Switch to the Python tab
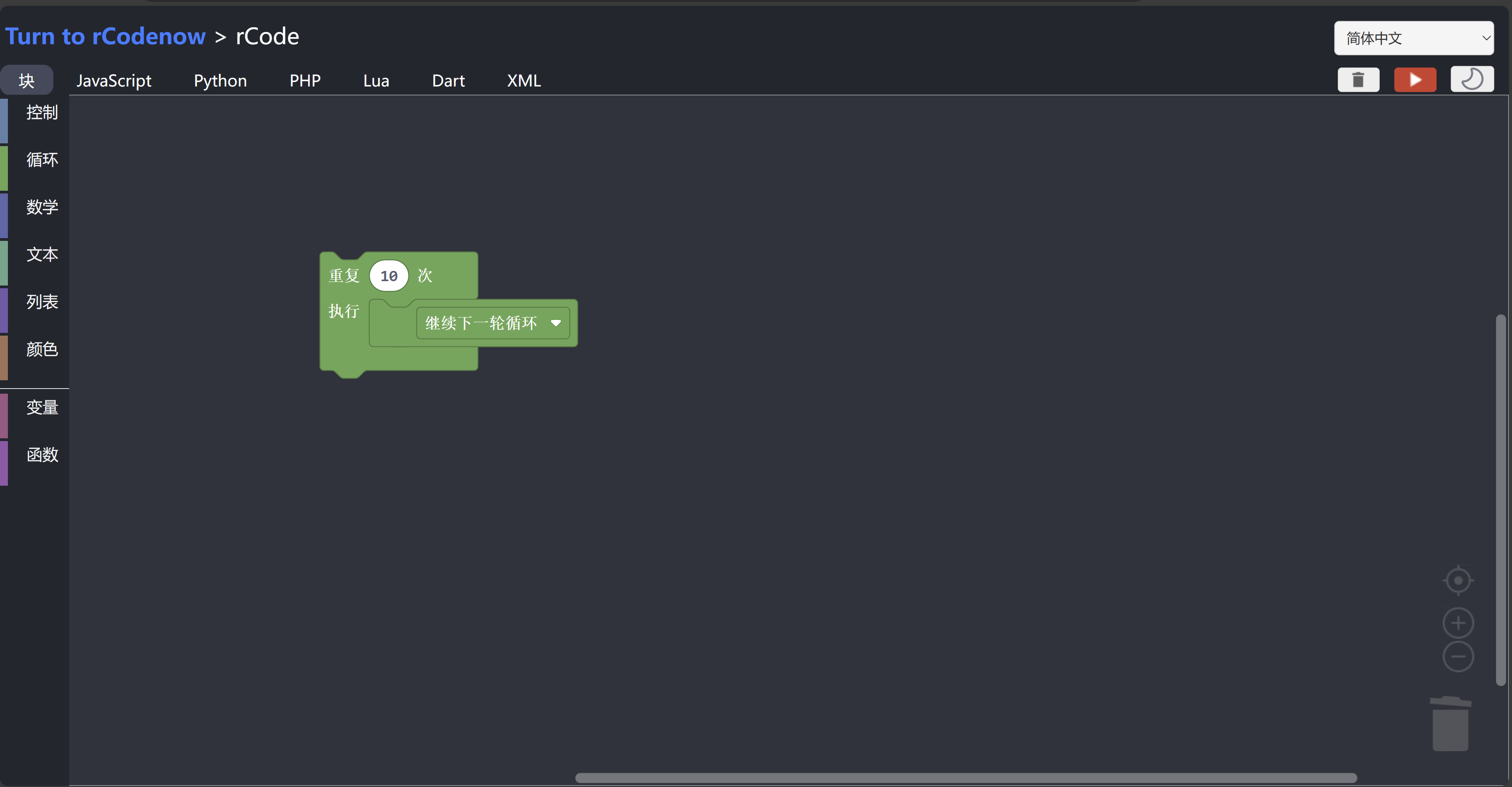The width and height of the screenshot is (1512, 787). click(220, 81)
